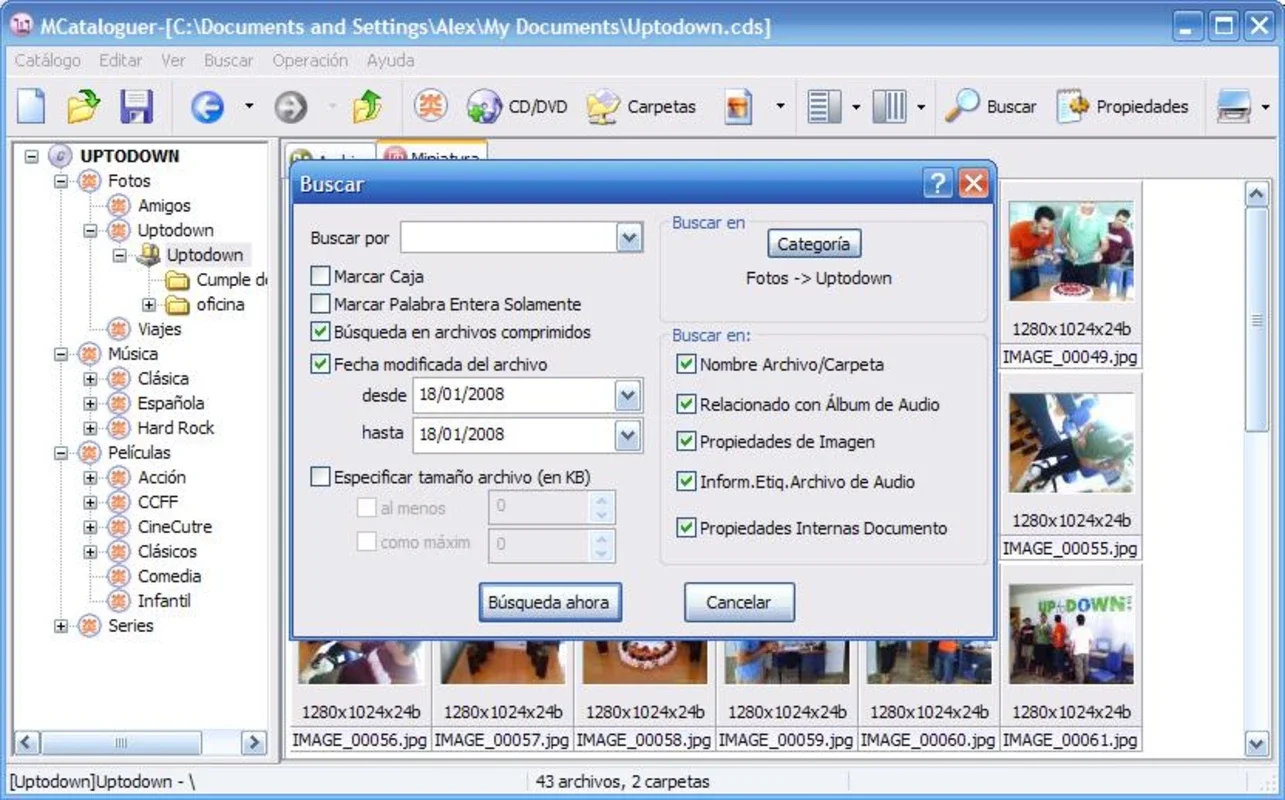The height and width of the screenshot is (800, 1285).
Task: Open Propiedades from the toolbar
Action: [x=1122, y=106]
